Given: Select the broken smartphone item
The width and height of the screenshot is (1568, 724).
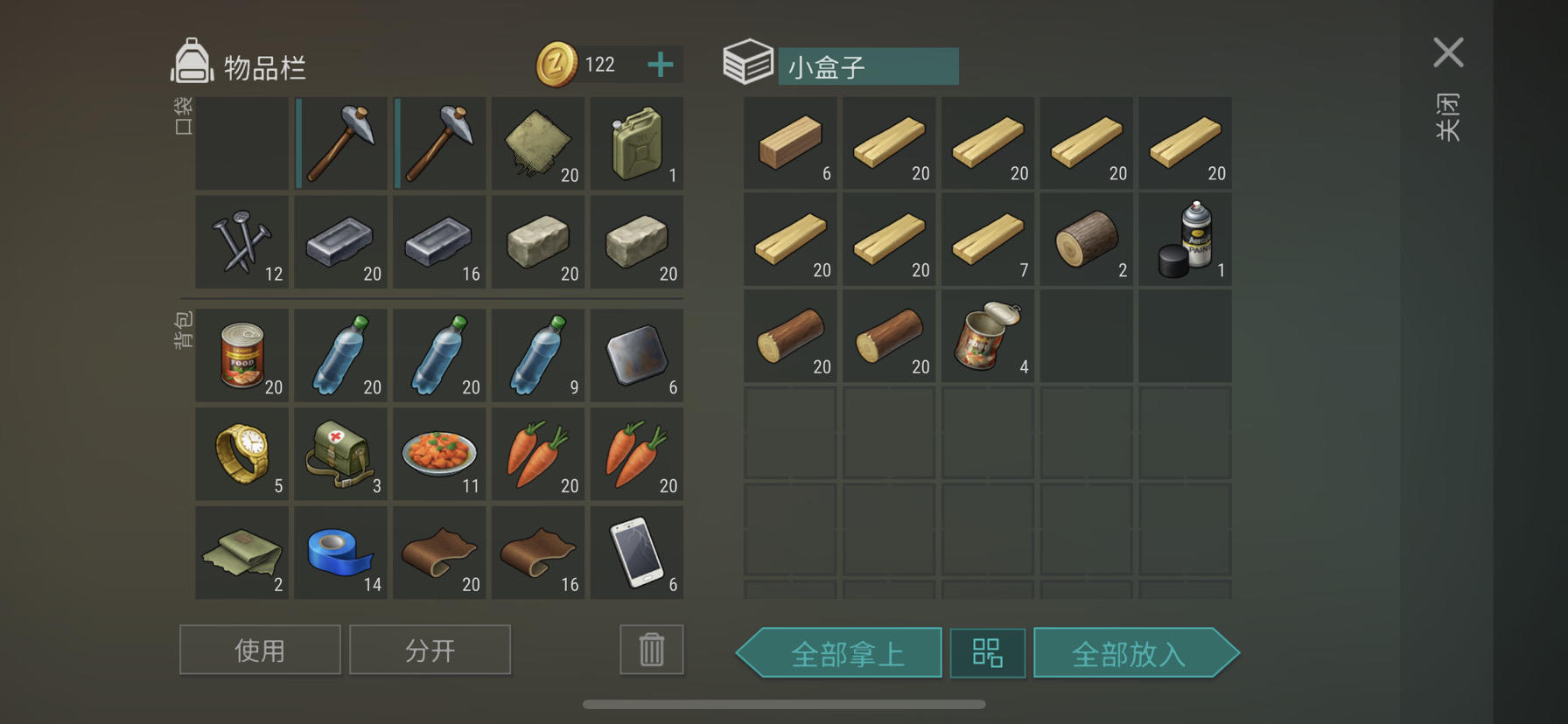Looking at the screenshot, I should tap(637, 553).
